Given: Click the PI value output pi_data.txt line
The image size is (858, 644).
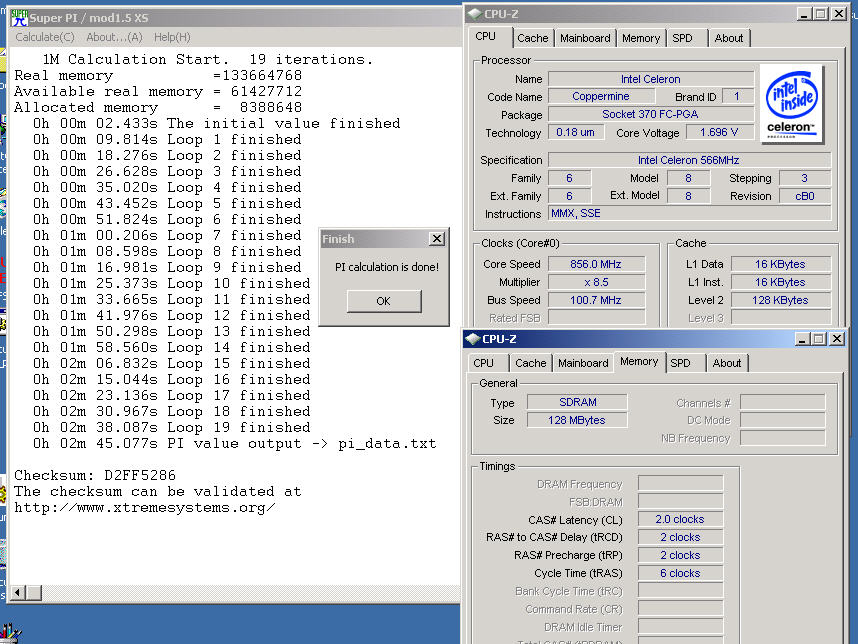Looking at the screenshot, I should point(235,443).
